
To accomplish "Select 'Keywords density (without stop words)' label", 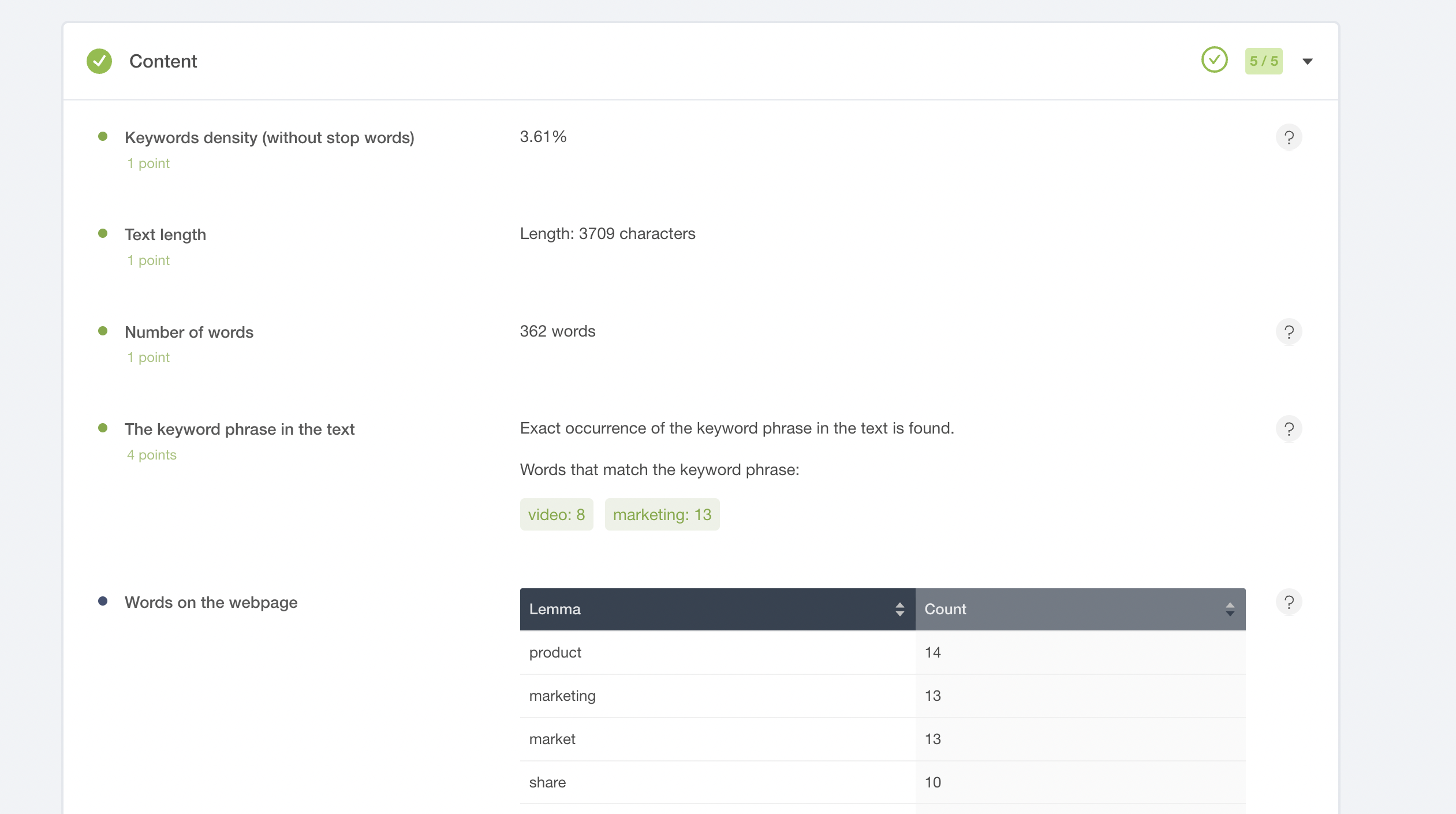I will point(270,137).
